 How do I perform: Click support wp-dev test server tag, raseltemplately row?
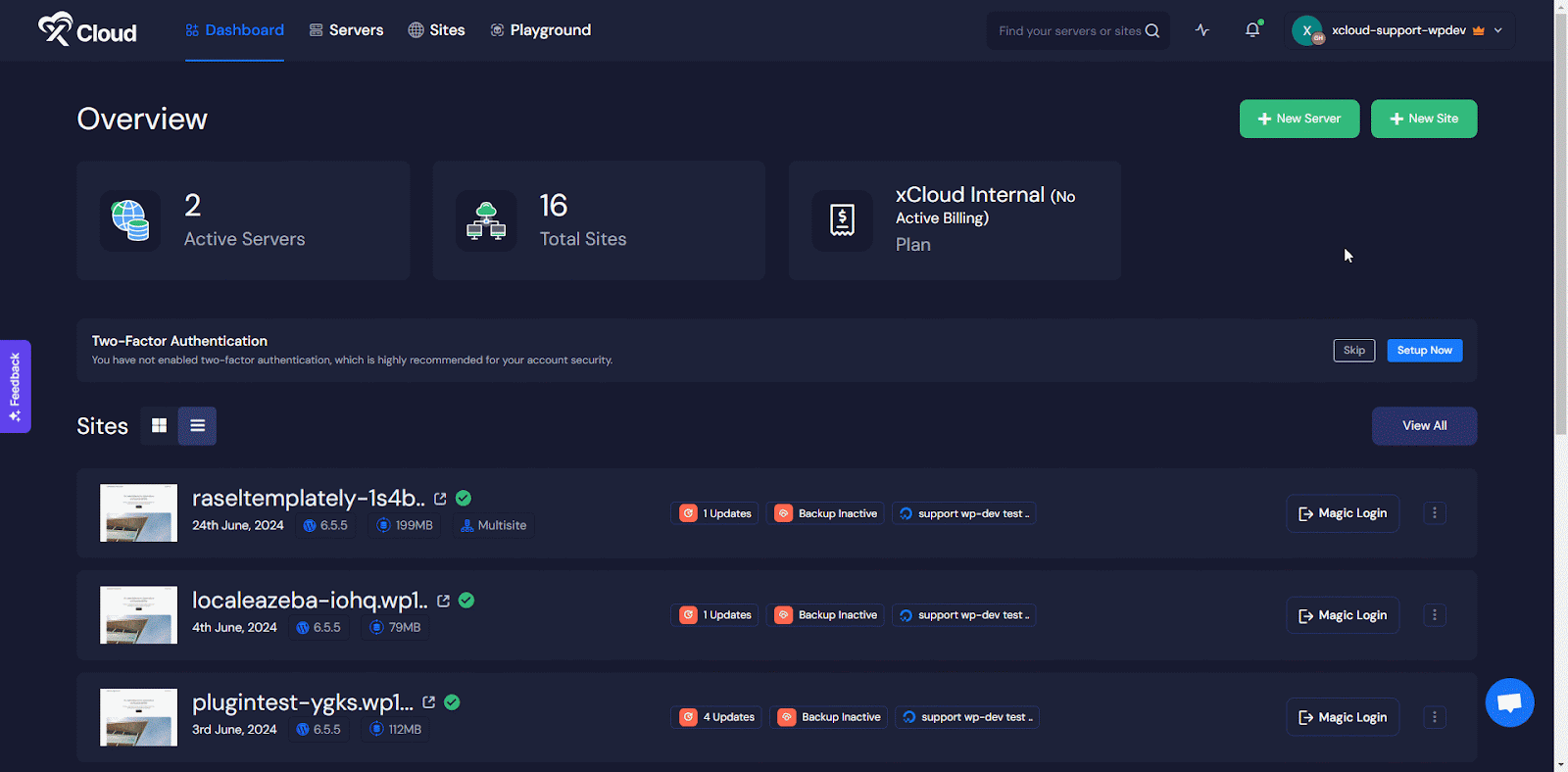pyautogui.click(x=964, y=513)
